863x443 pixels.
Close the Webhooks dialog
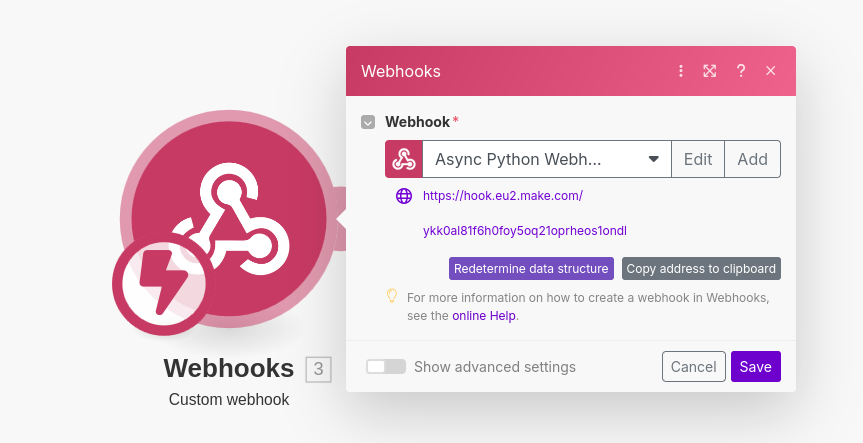click(x=771, y=71)
